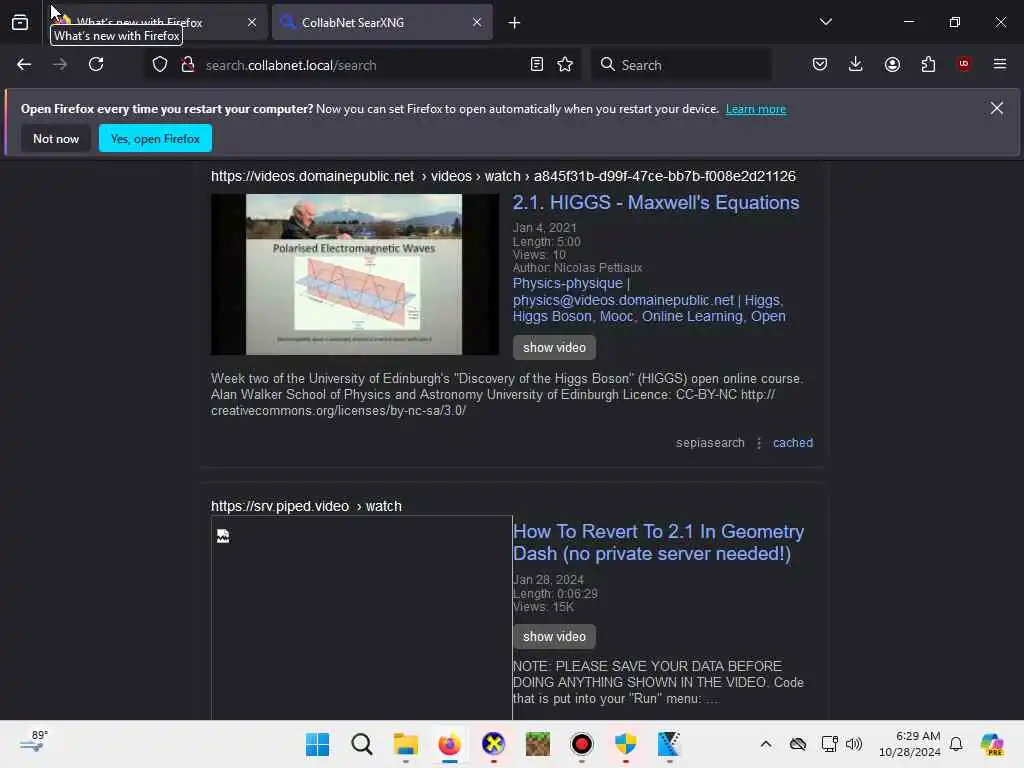The image size is (1024, 768).
Task: Open Firefox account menu
Action: pos(892,64)
